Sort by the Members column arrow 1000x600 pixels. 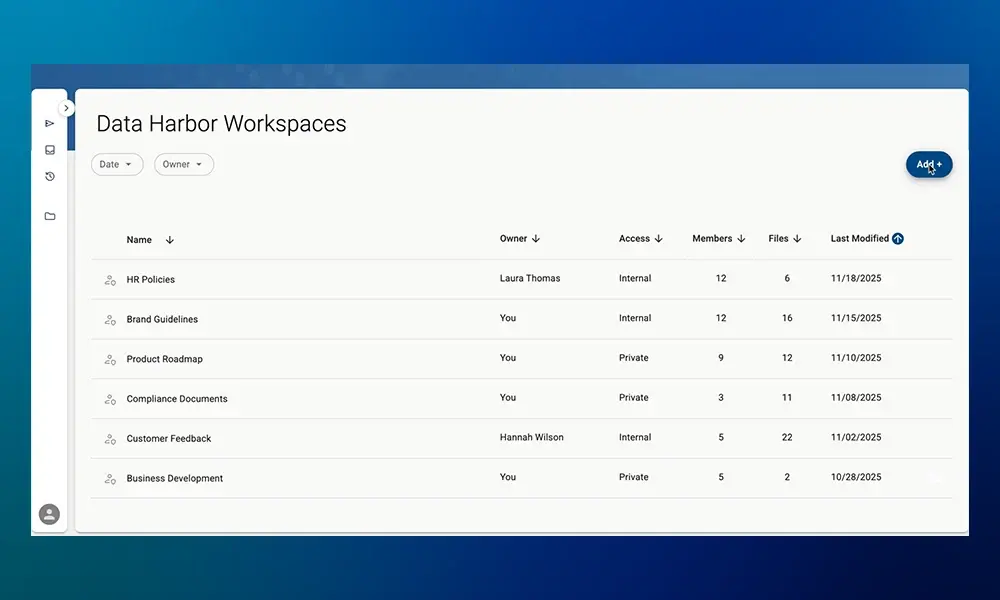pyautogui.click(x=741, y=238)
